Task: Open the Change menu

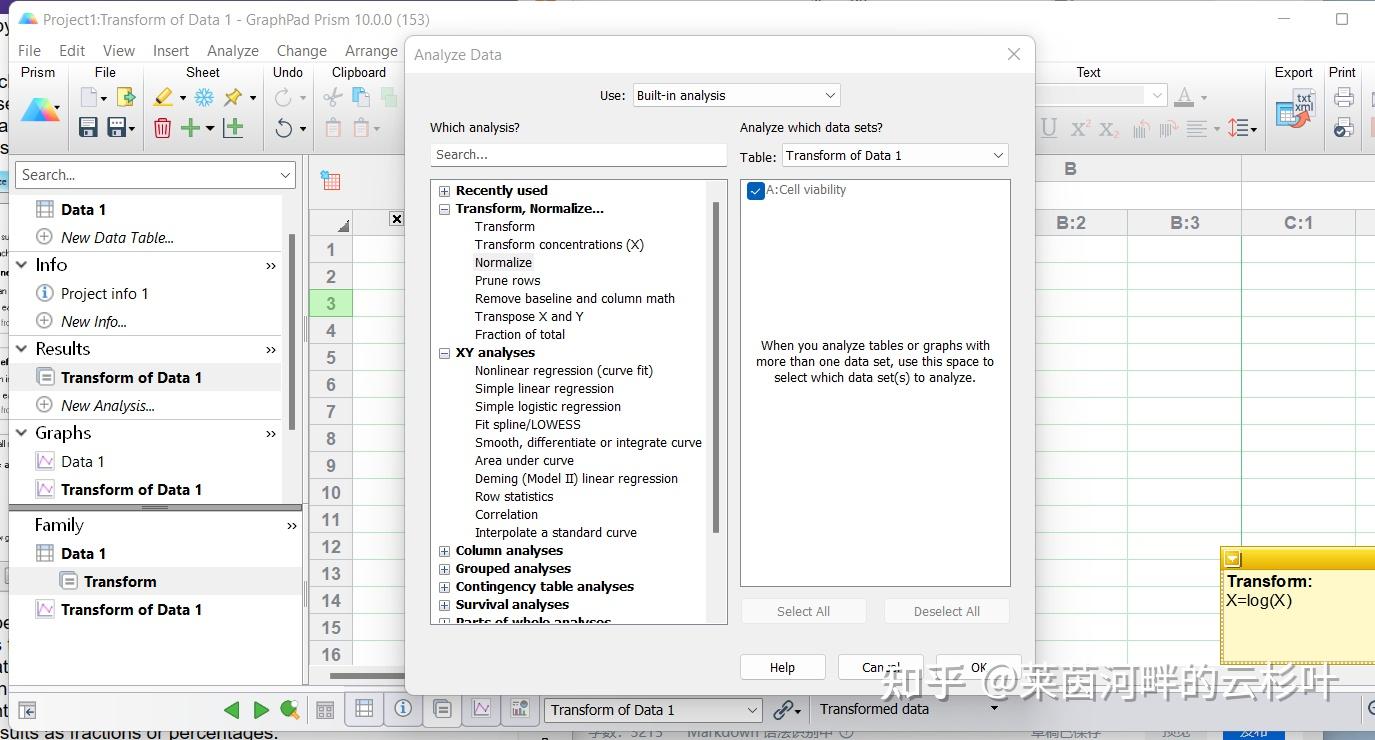Action: coord(301,51)
